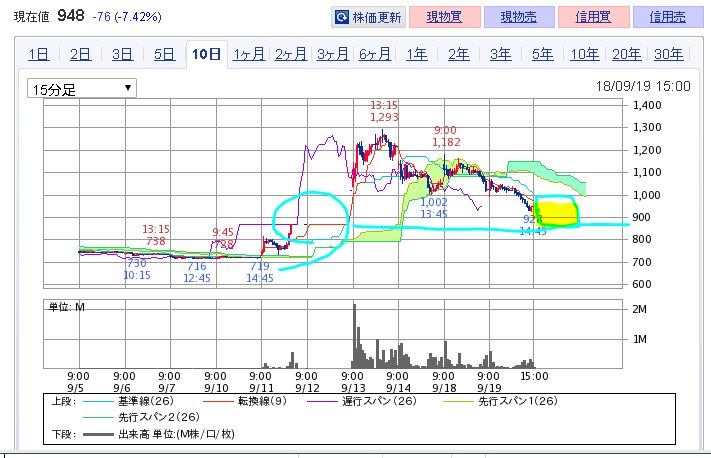This screenshot has width=711, height=458.
Task: Switch to the 5日 tab
Action: point(165,54)
